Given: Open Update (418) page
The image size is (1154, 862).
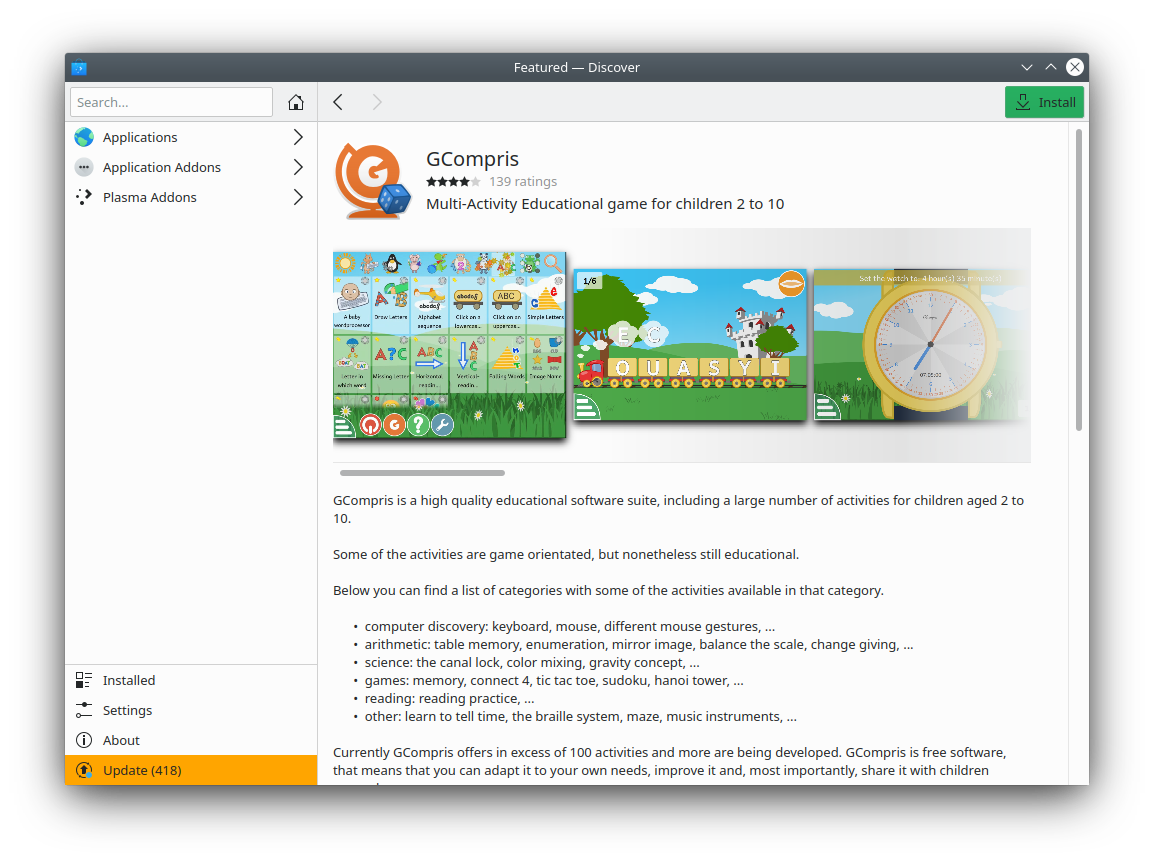Looking at the screenshot, I should 191,770.
